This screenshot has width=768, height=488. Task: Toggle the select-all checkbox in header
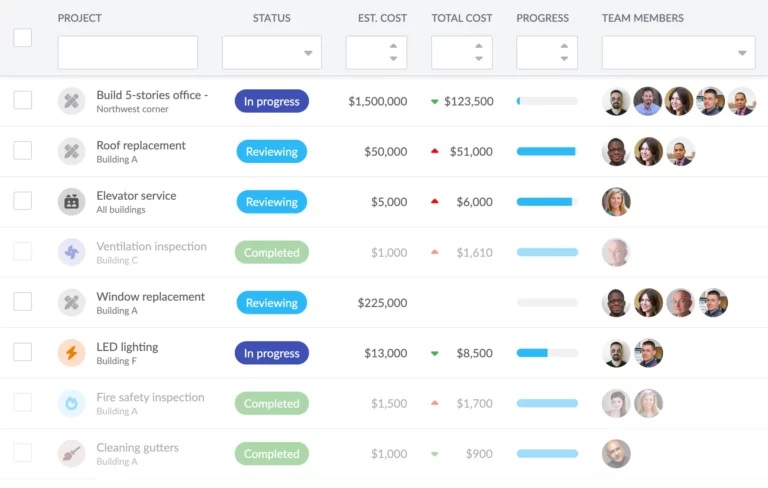pyautogui.click(x=22, y=38)
